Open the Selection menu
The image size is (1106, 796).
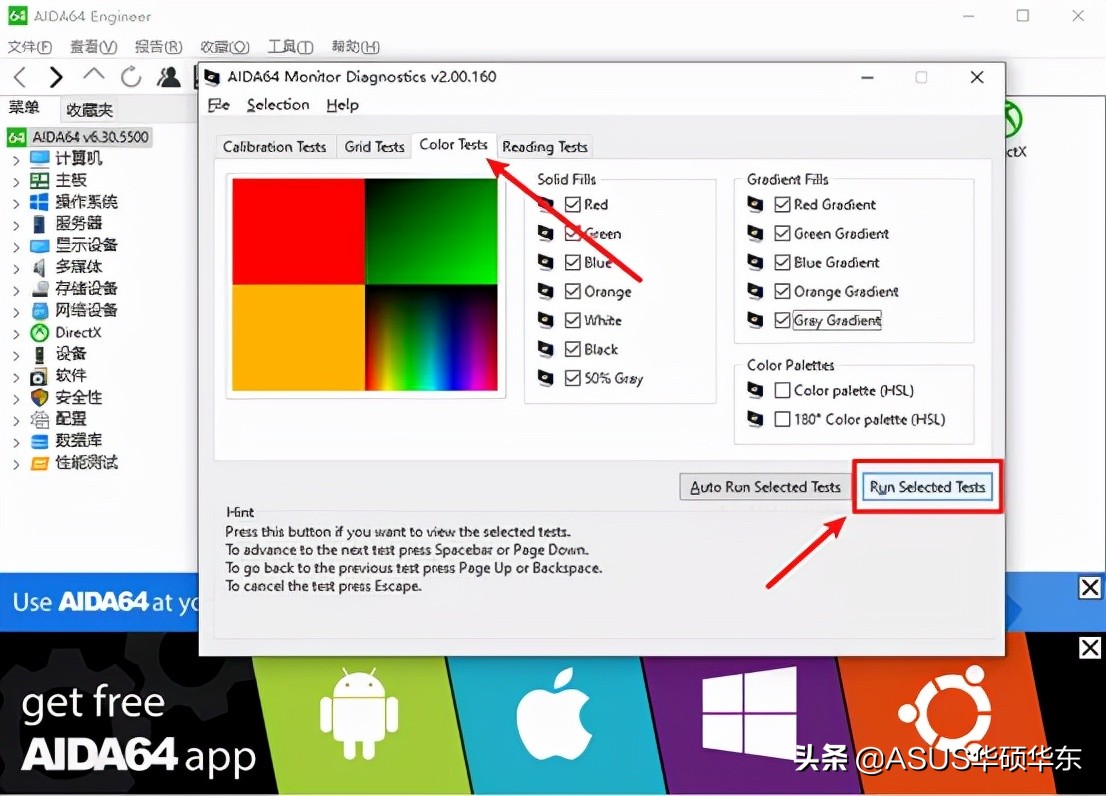tap(278, 105)
